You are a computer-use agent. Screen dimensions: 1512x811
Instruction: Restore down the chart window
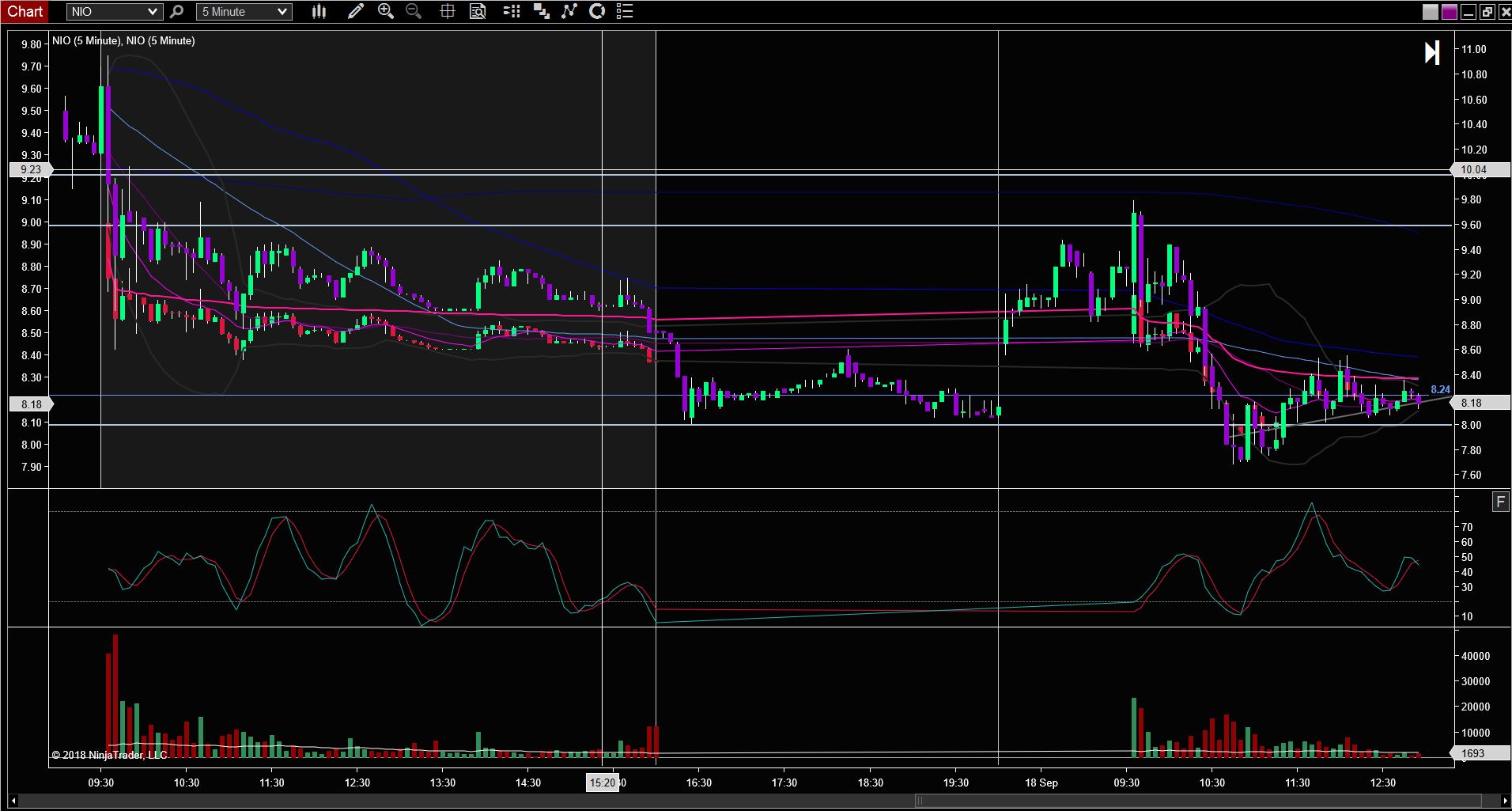pyautogui.click(x=1487, y=12)
